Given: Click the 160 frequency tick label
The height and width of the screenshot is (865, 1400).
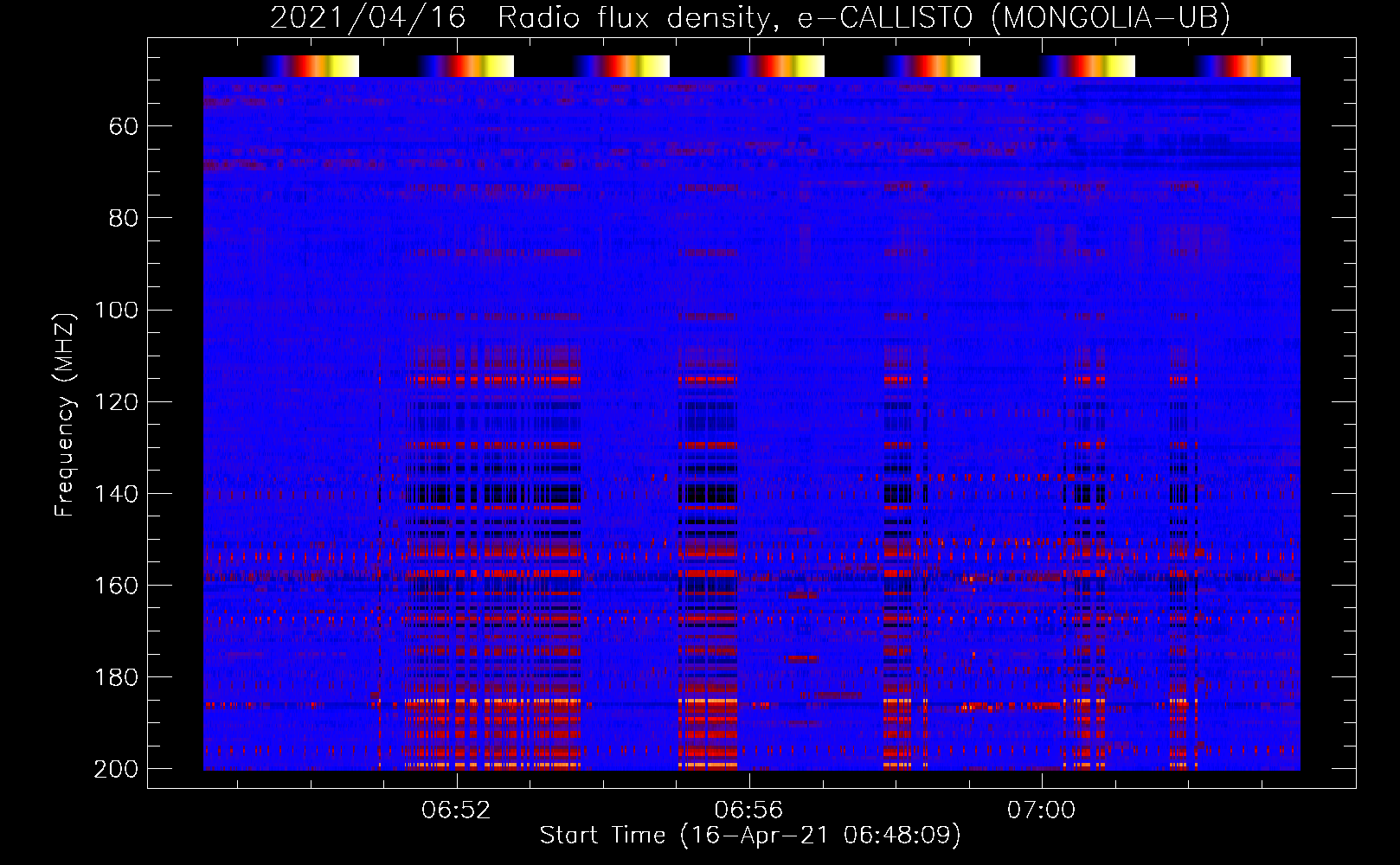Looking at the screenshot, I should pyautogui.click(x=116, y=586).
